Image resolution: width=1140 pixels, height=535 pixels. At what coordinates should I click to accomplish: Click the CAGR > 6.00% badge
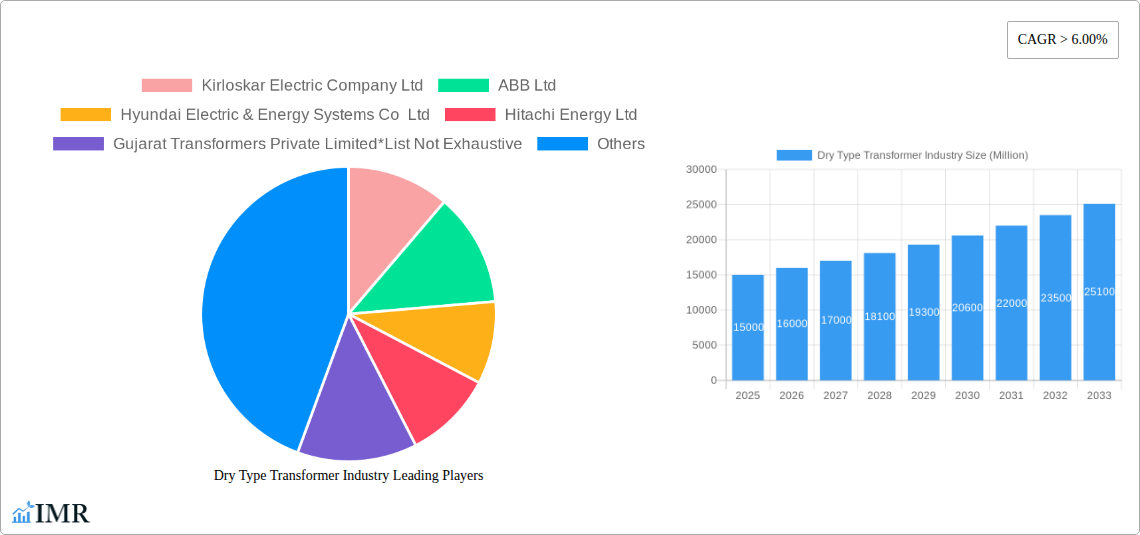1062,40
